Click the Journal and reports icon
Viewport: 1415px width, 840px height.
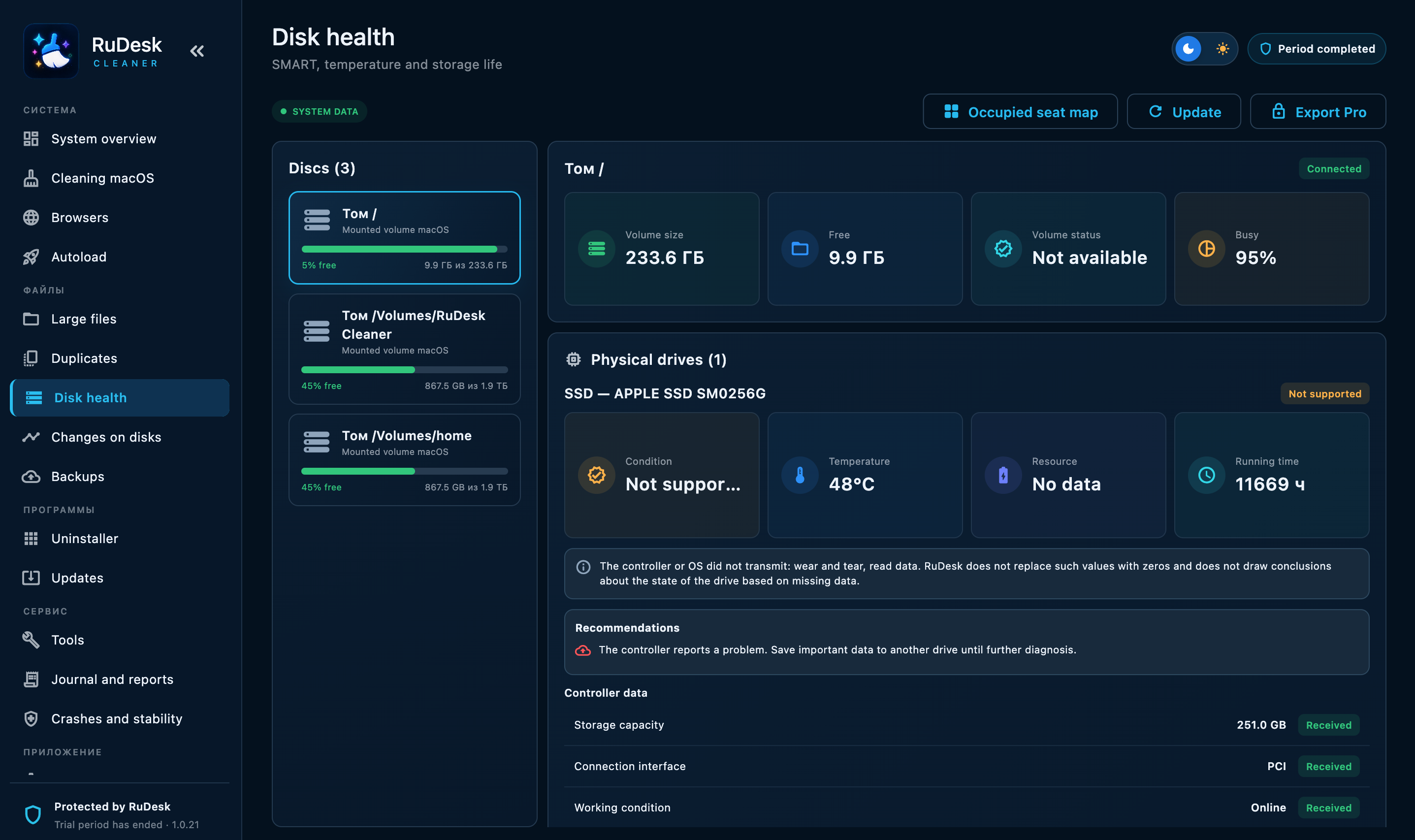[31, 679]
